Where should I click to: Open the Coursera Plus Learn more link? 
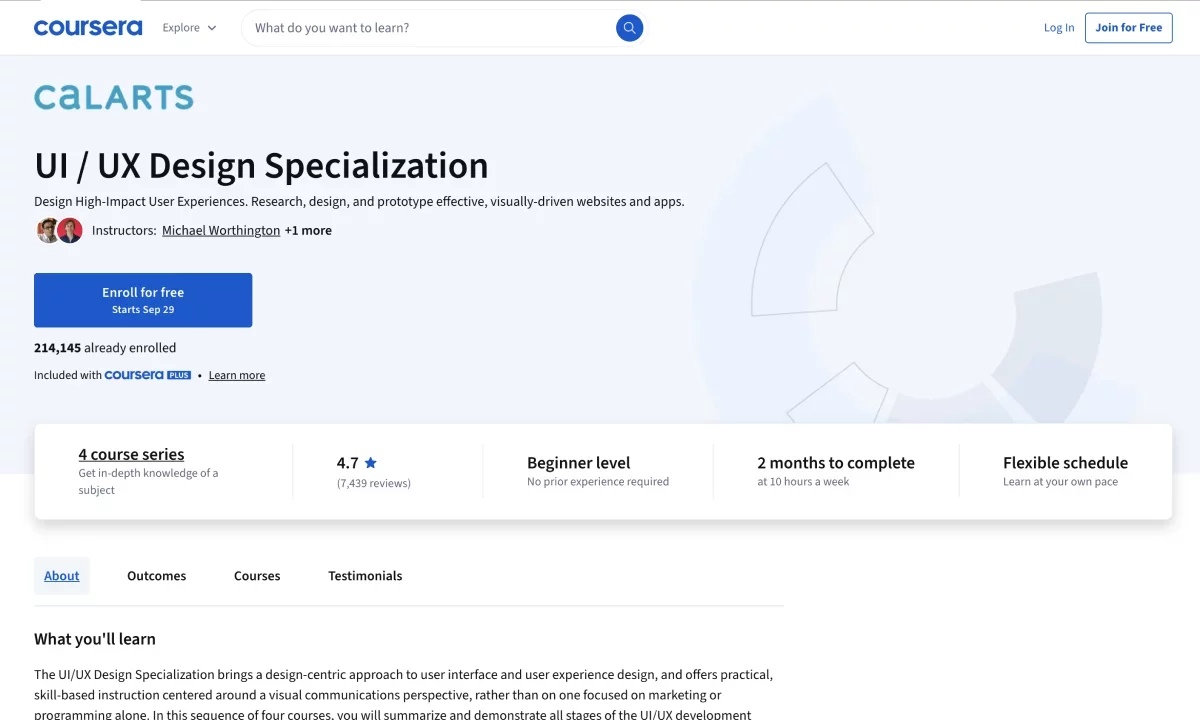(x=237, y=376)
